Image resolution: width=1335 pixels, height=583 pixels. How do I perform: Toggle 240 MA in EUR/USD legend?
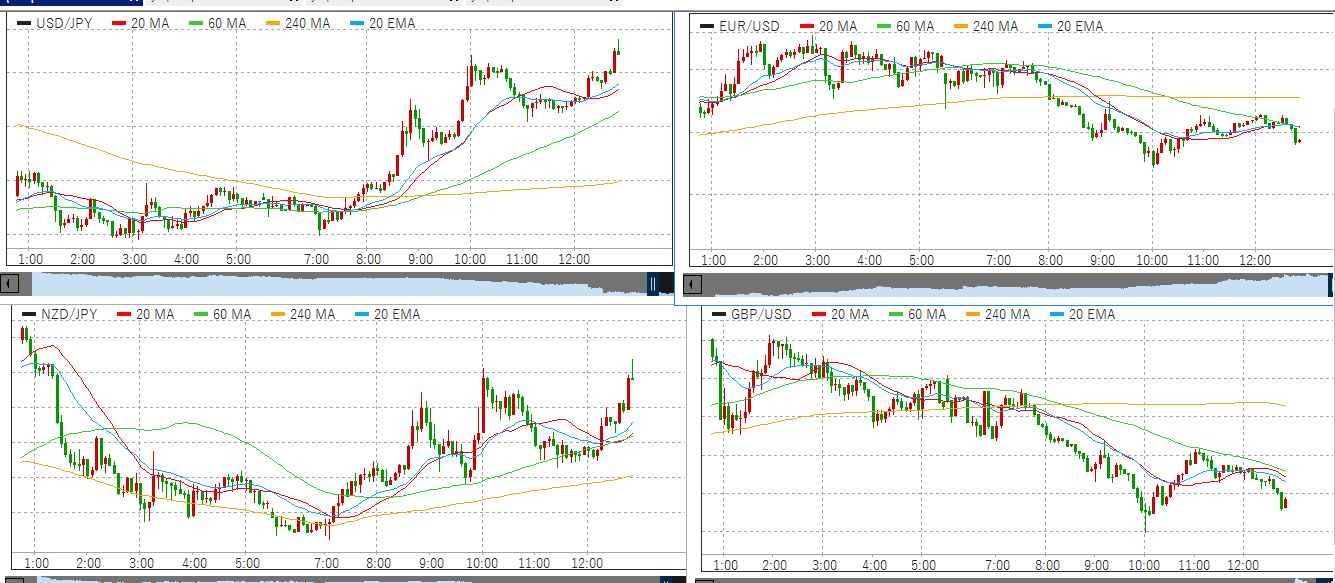(988, 26)
